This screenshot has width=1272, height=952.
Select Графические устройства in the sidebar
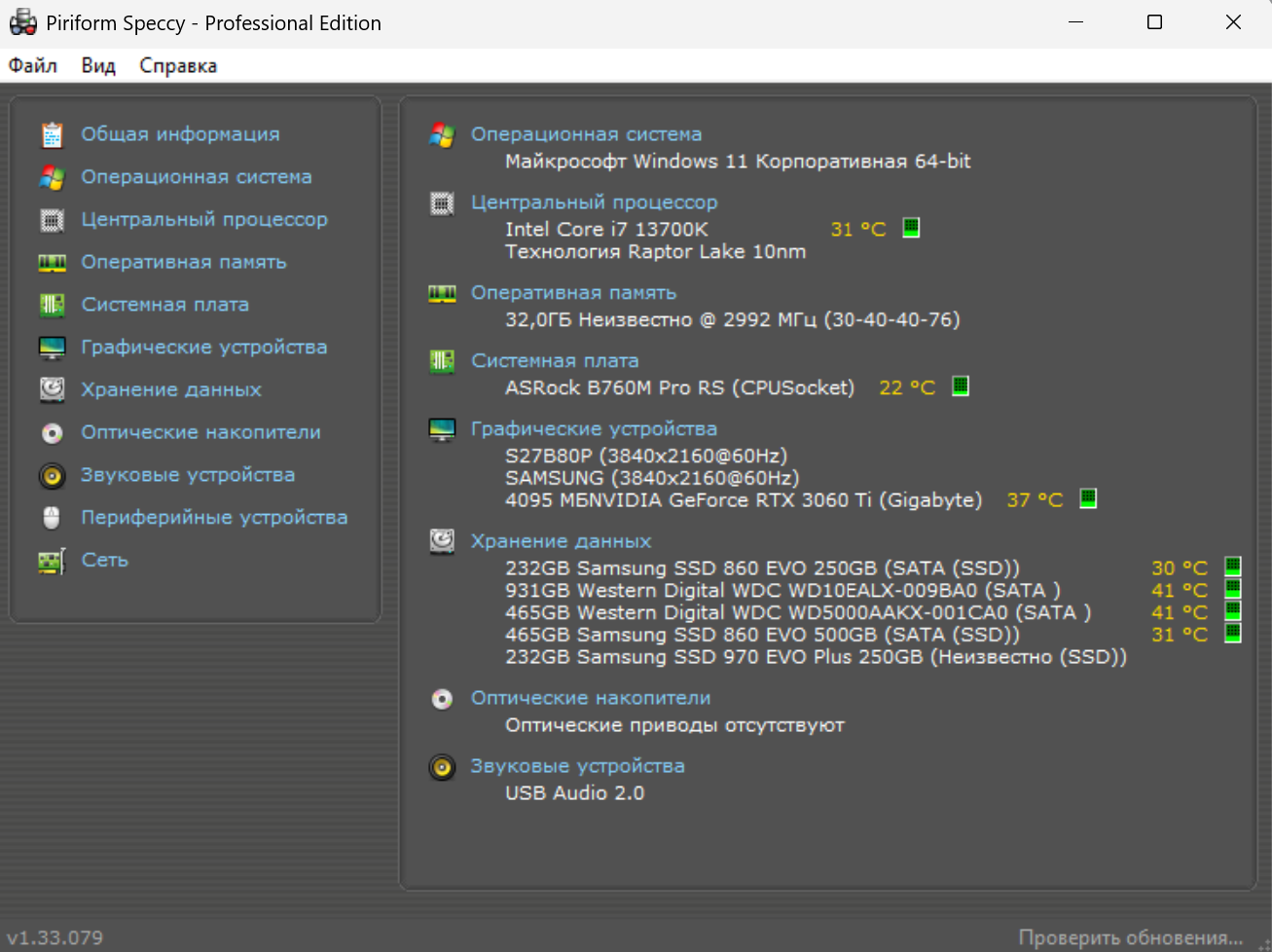pos(203,348)
